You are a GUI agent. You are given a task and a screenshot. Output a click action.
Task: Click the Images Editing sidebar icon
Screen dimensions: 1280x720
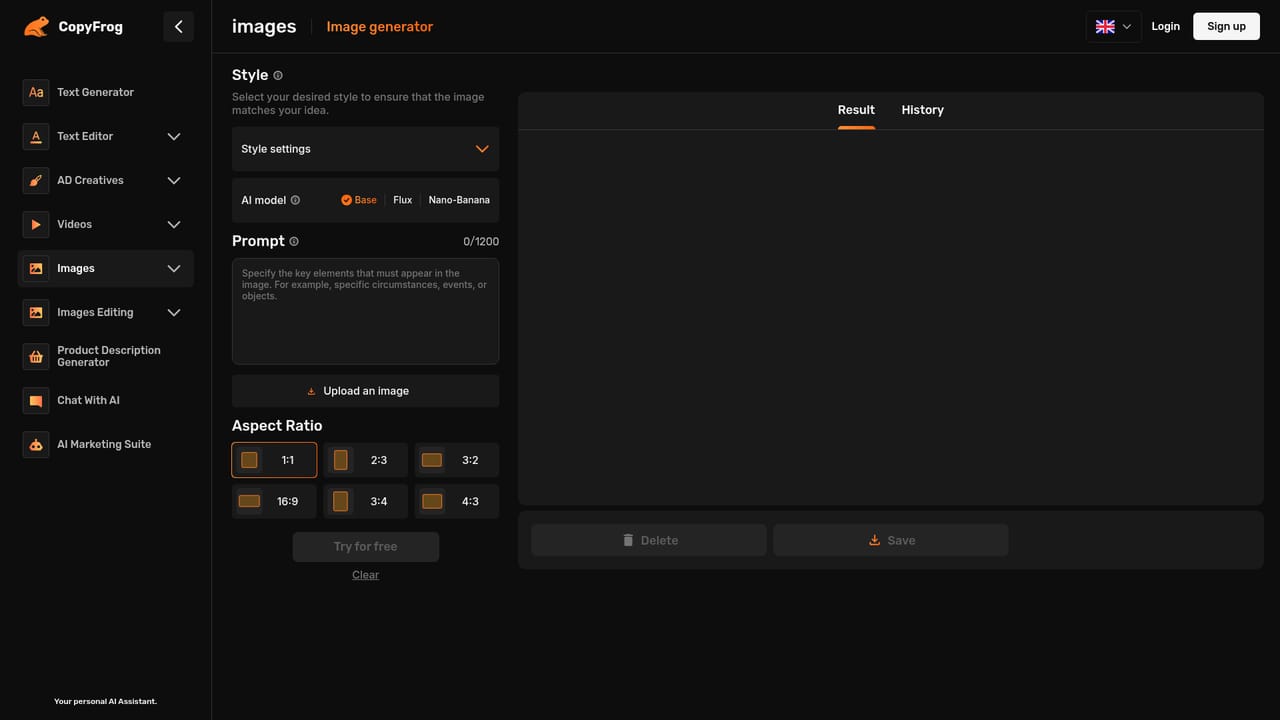tap(36, 312)
